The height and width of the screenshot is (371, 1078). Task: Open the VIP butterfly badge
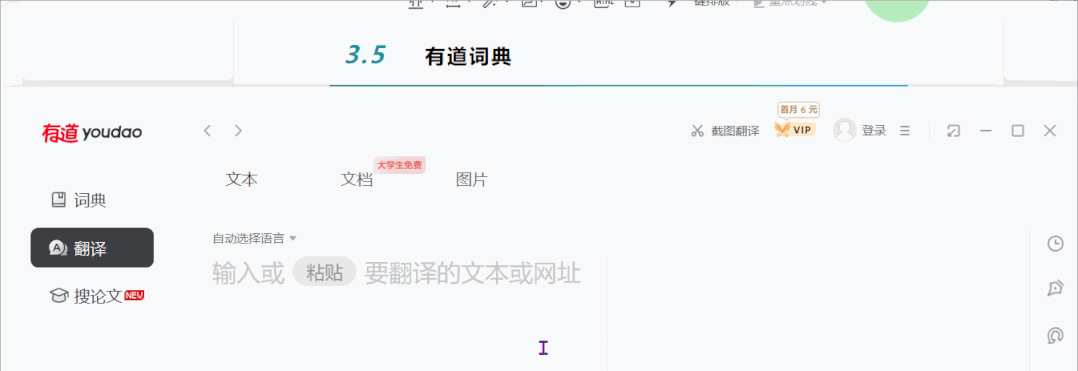click(x=795, y=130)
